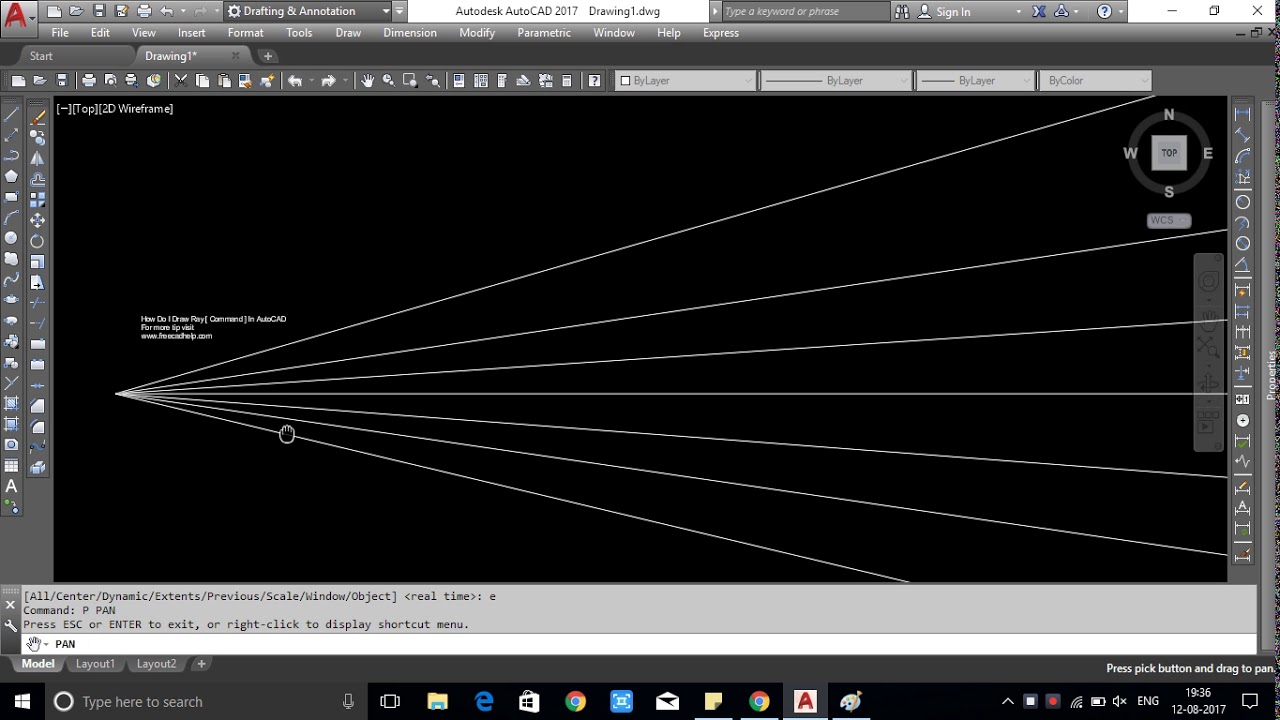The width and height of the screenshot is (1280, 720).
Task: Open Dimension Style manager icon
Action: click(1243, 553)
